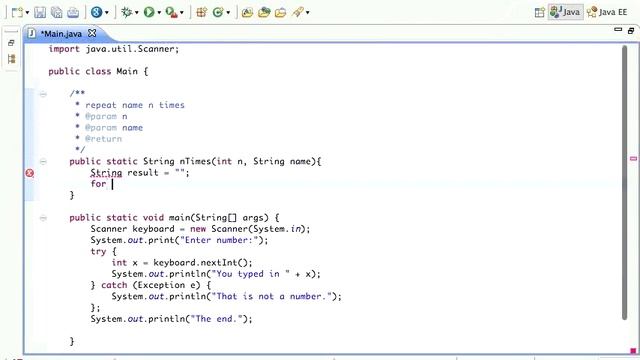Open the Run configurations dropdown arrow
The width and height of the screenshot is (640, 360).
[x=159, y=13]
